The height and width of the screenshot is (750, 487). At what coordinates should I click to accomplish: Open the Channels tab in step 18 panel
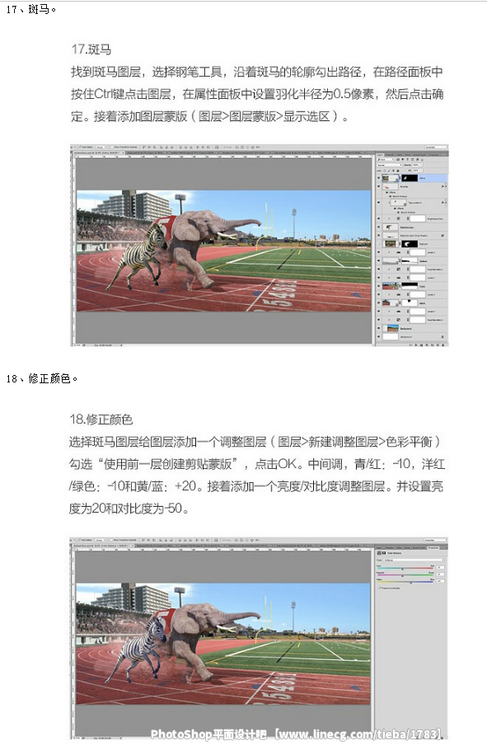click(x=389, y=548)
